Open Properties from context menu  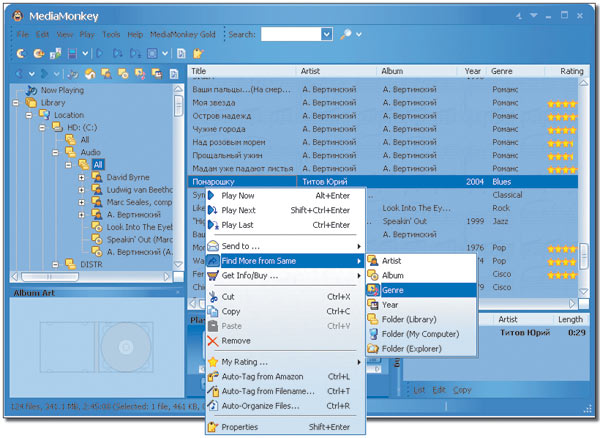click(x=285, y=427)
